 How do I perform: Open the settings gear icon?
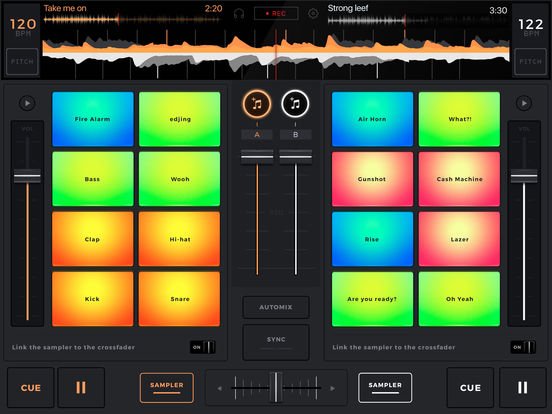coord(313,14)
